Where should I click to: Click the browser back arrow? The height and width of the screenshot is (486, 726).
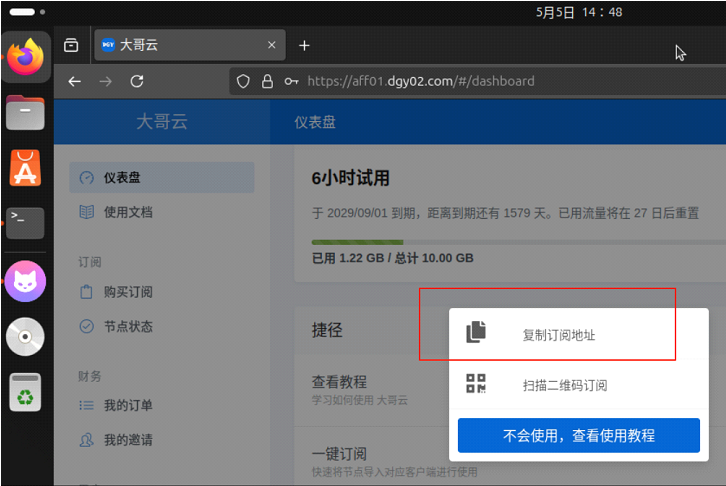(x=74, y=81)
